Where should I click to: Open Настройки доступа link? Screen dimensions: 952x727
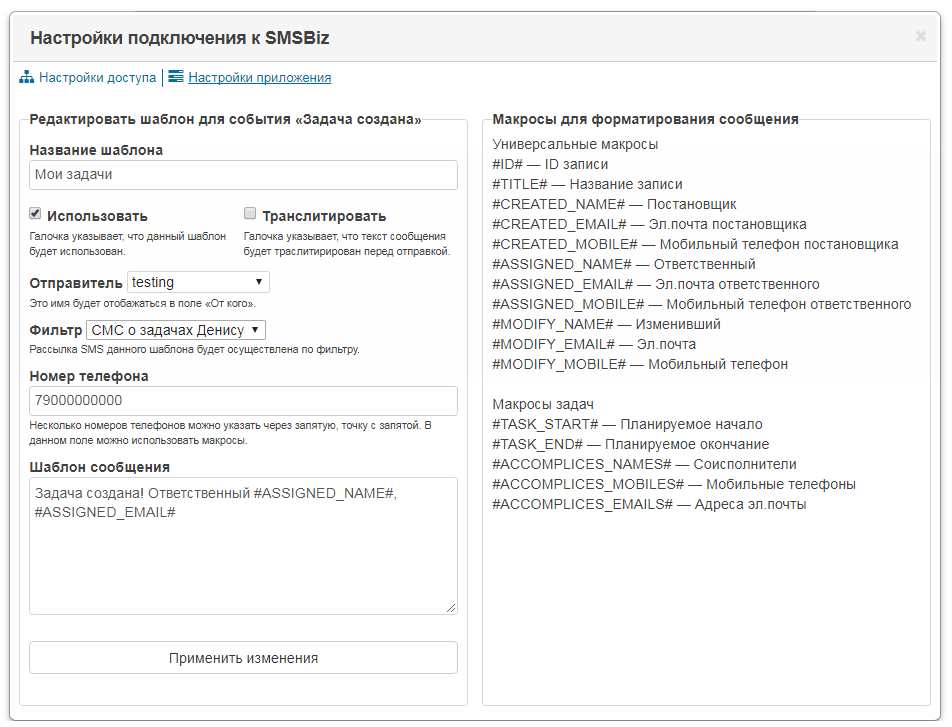pos(97,77)
